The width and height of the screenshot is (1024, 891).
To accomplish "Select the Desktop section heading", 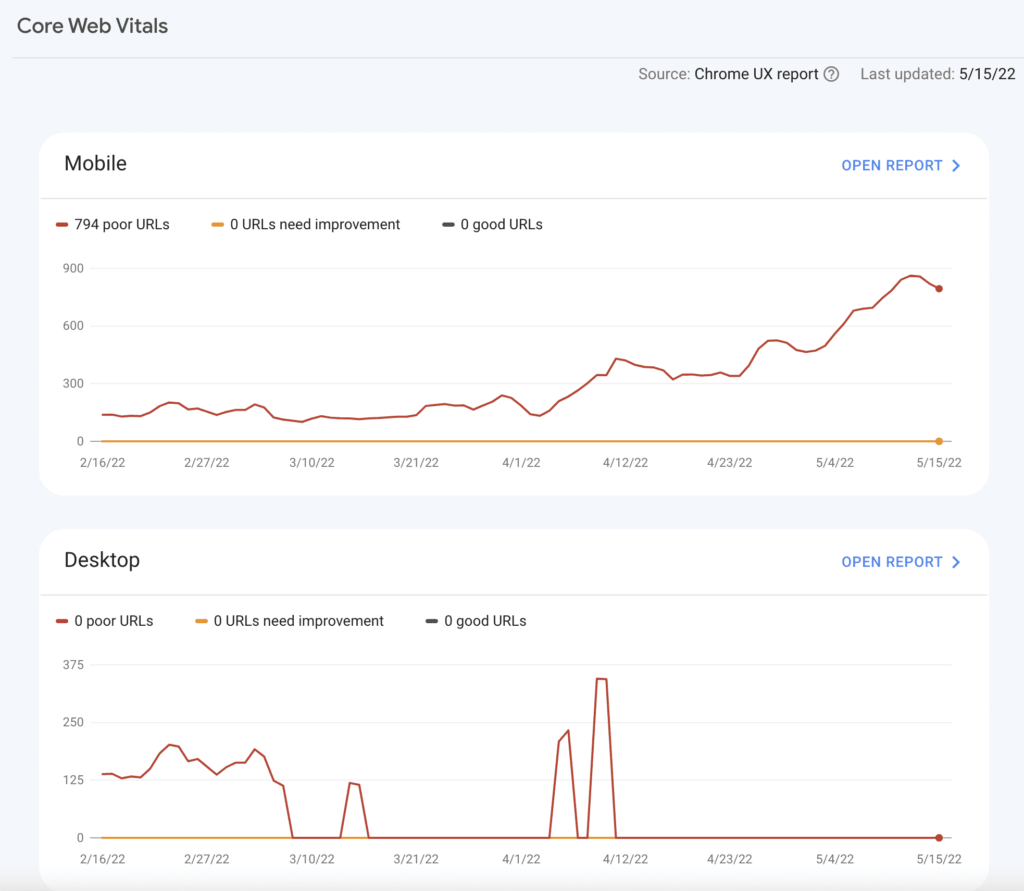I will pyautogui.click(x=102, y=560).
